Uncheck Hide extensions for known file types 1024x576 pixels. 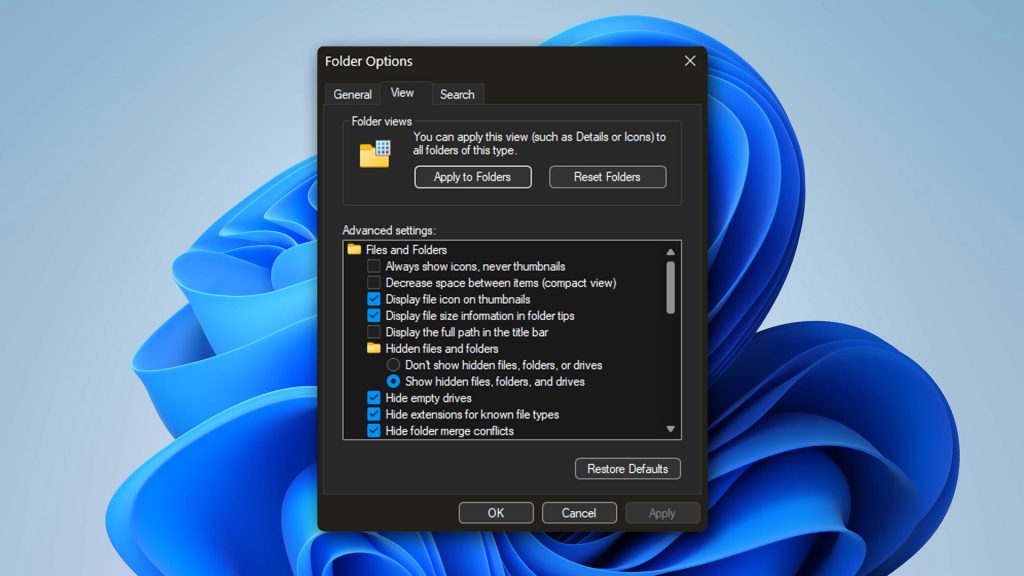(x=376, y=414)
